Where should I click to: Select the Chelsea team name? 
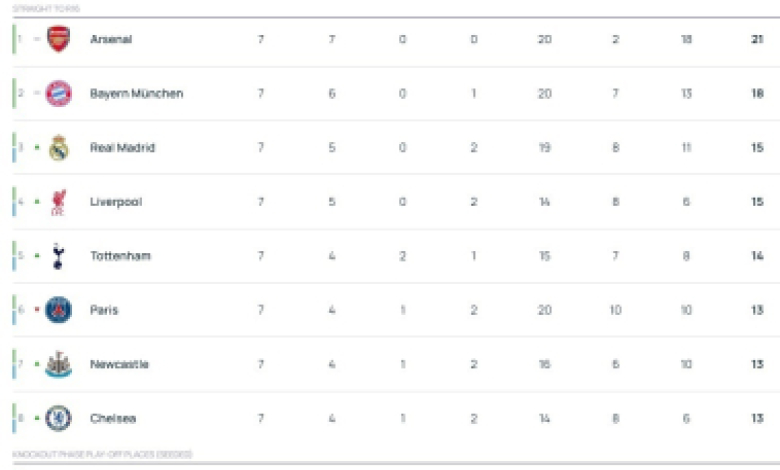click(x=113, y=418)
